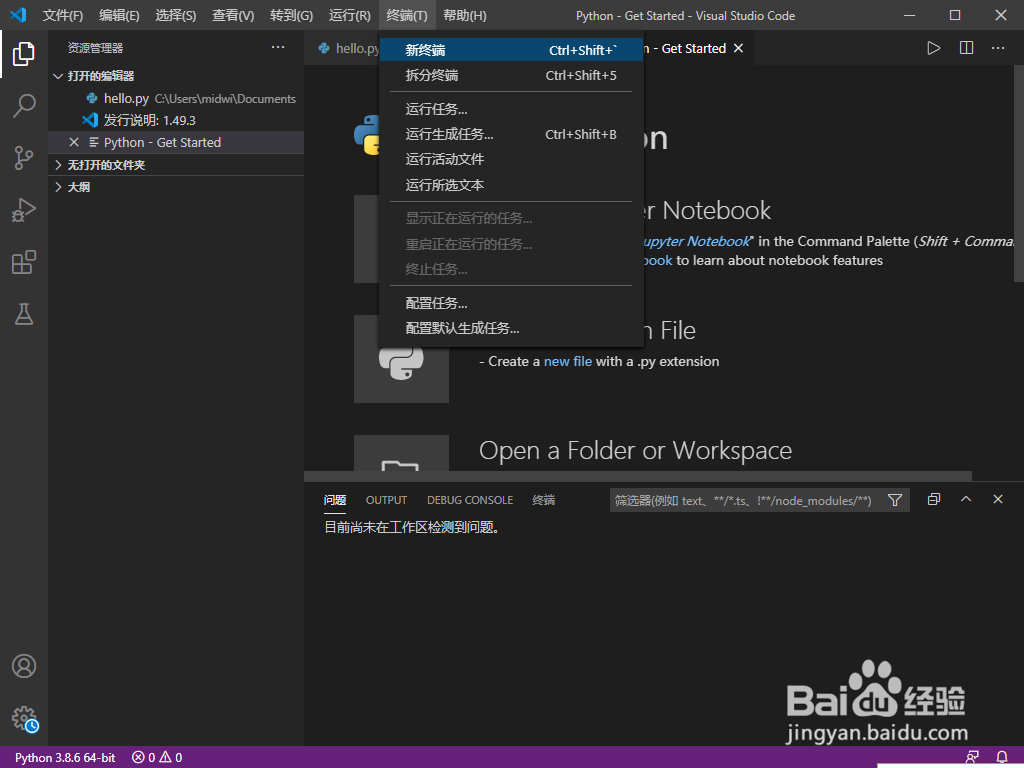1024x768 pixels.
Task: Toggle the filter icon in problems panel
Action: pyautogui.click(x=895, y=500)
